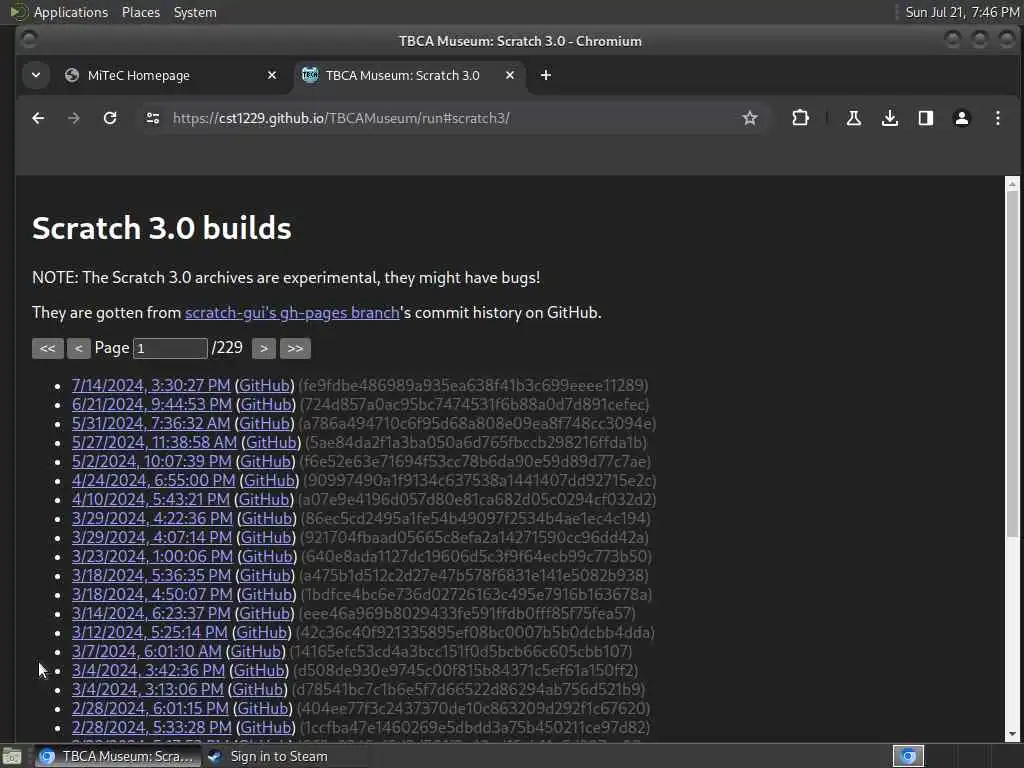Close the MiTeC Homepage tab
This screenshot has height=768, width=1024.
272,75
